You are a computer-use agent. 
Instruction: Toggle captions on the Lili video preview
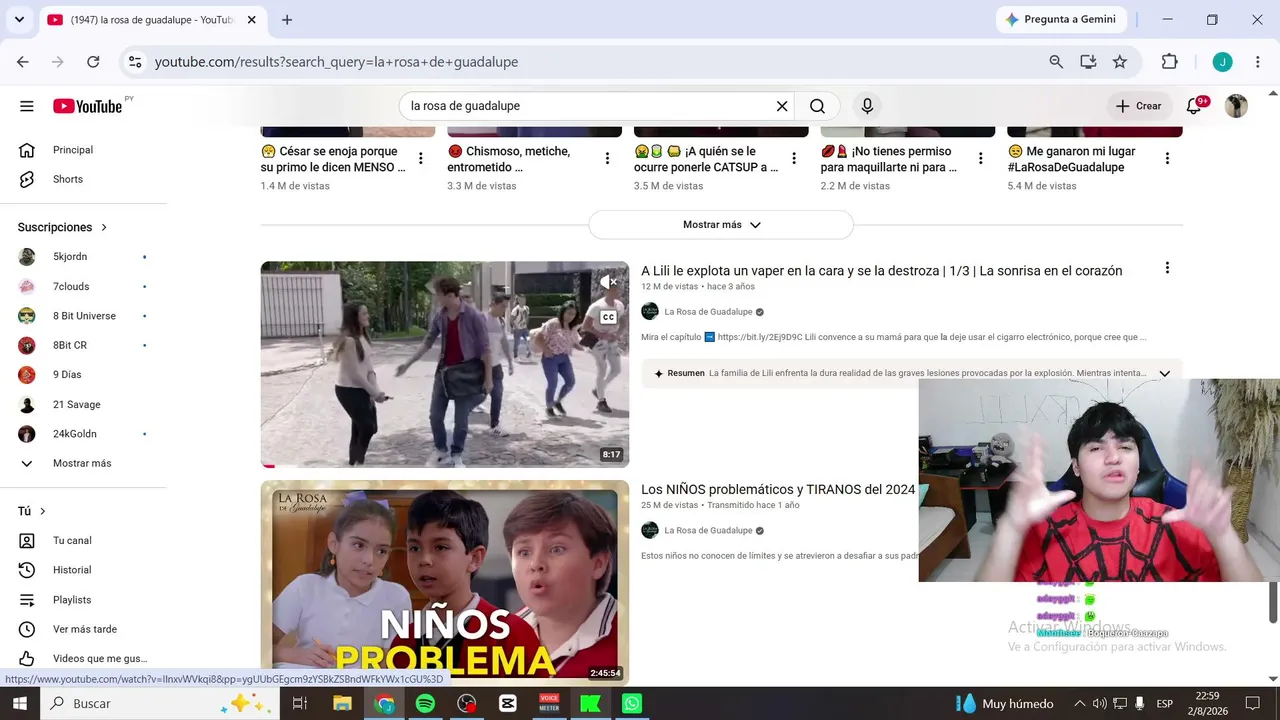[x=608, y=318]
